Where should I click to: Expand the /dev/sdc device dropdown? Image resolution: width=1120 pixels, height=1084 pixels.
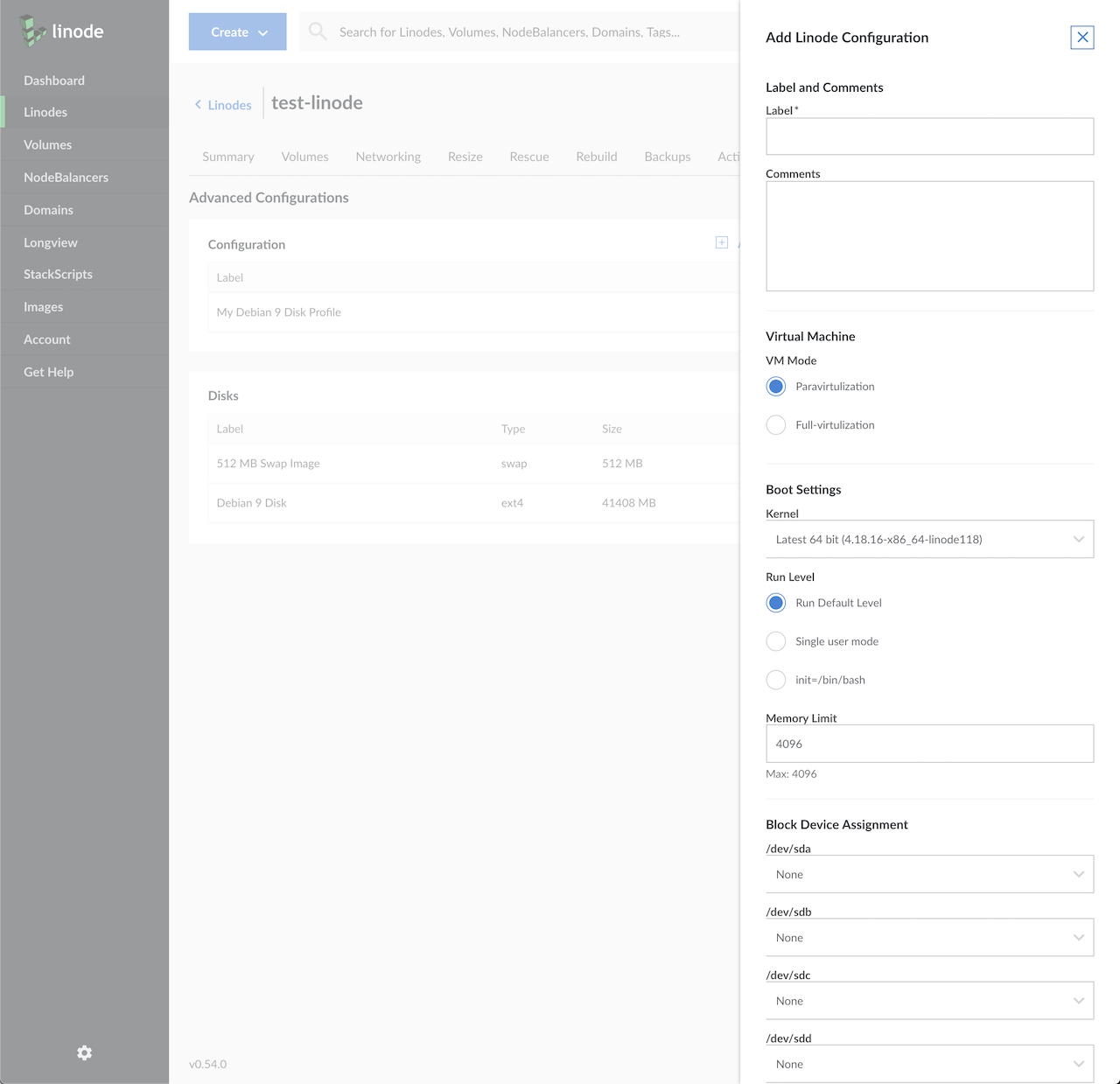click(929, 1001)
